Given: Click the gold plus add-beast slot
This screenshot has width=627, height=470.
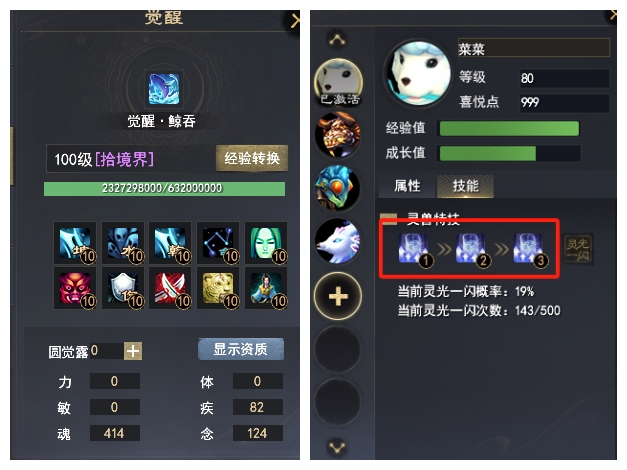Looking at the screenshot, I should point(338,296).
